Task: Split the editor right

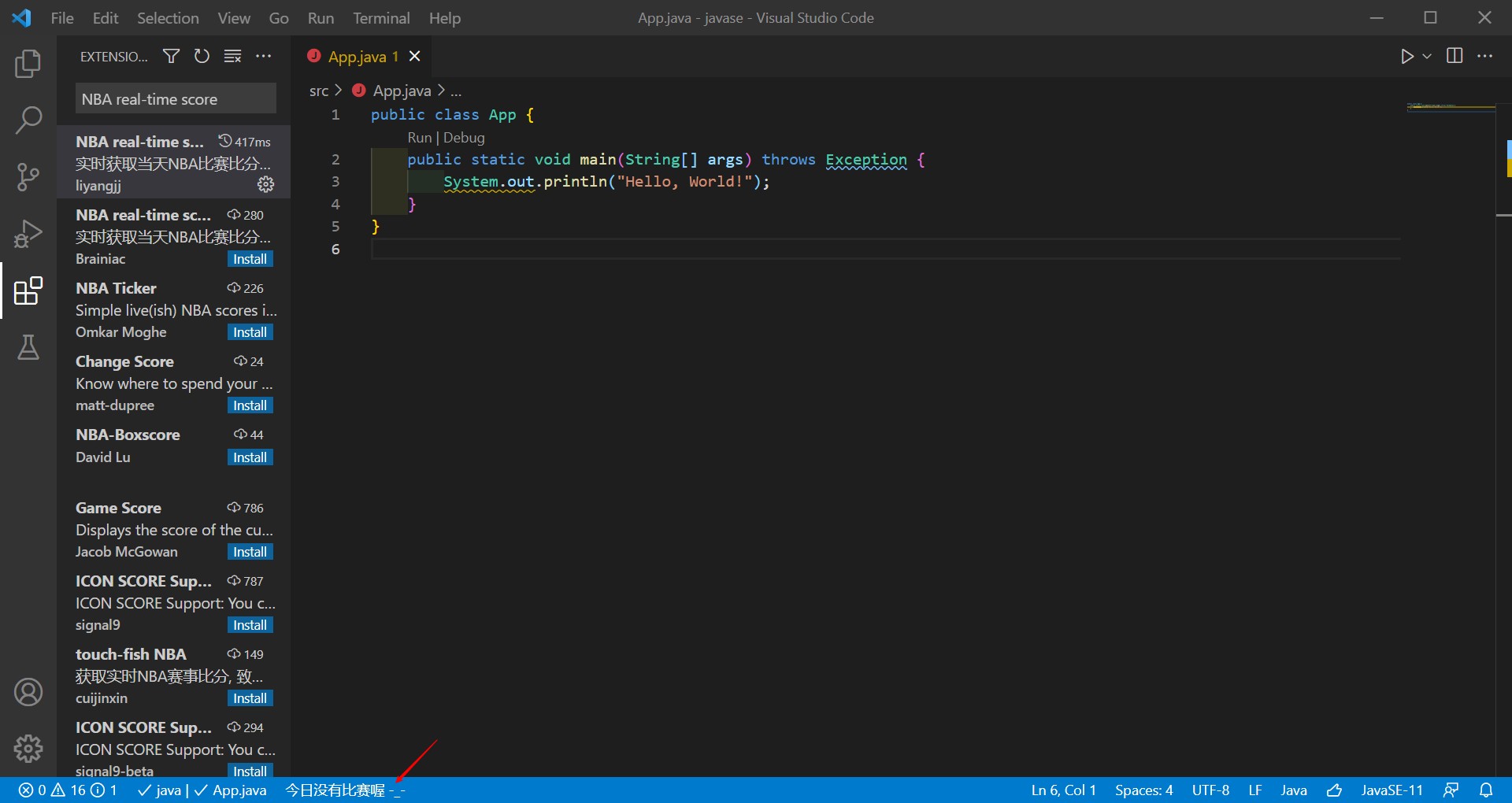Action: (1455, 56)
